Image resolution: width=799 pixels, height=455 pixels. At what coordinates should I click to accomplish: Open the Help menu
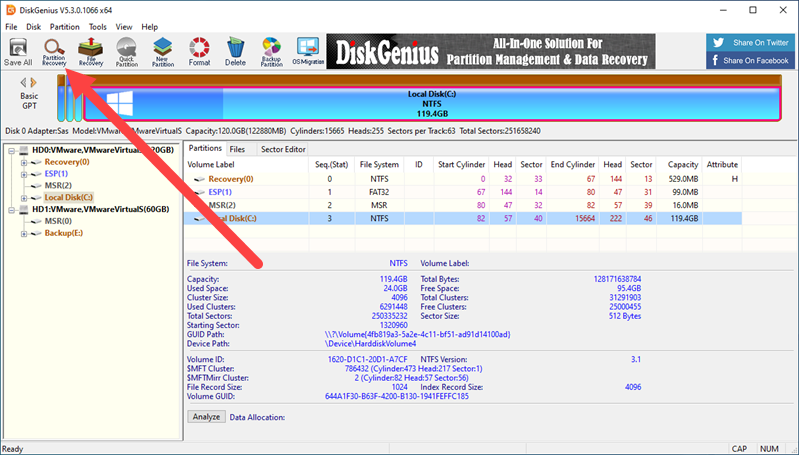pyautogui.click(x=150, y=26)
